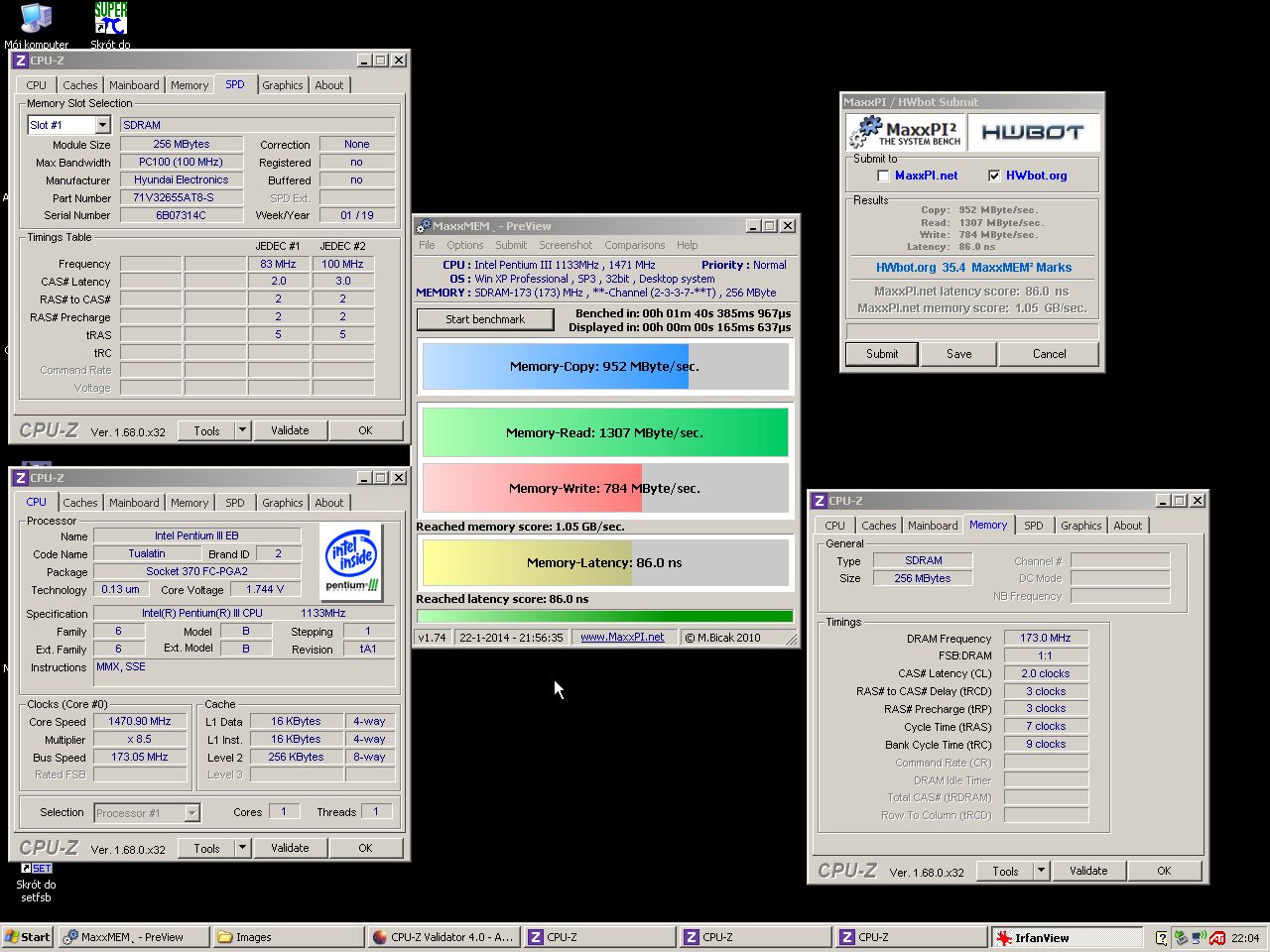Click the HWBOT logo banner

[1032, 133]
